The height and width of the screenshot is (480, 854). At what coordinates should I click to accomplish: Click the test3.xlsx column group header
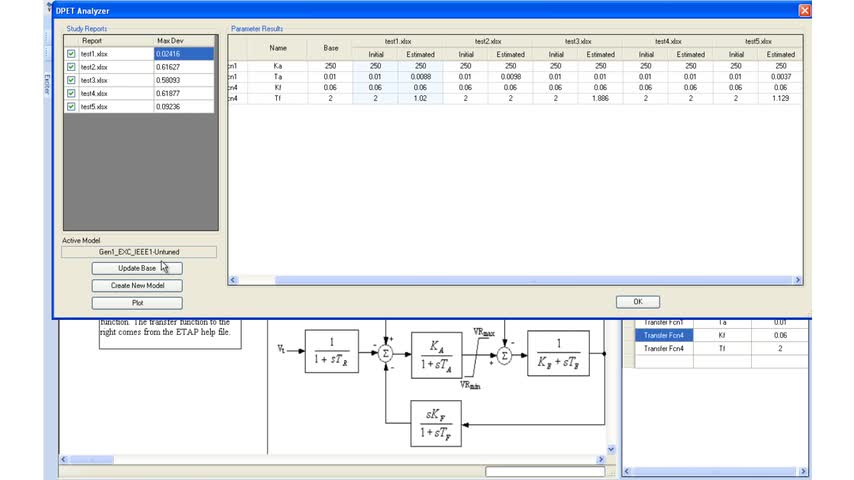point(578,41)
